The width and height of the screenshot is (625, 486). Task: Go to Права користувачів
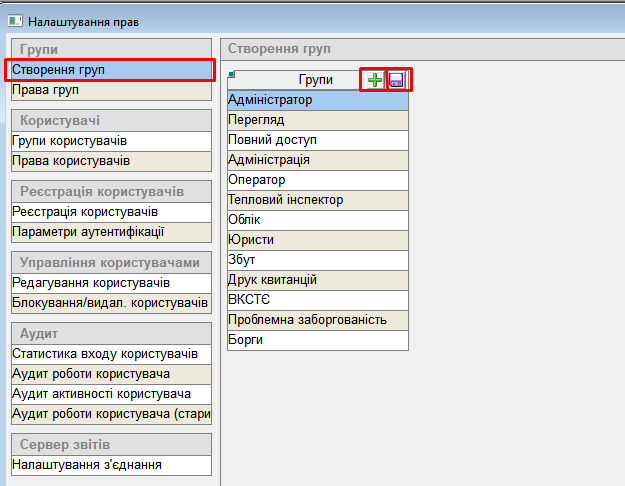pos(111,161)
